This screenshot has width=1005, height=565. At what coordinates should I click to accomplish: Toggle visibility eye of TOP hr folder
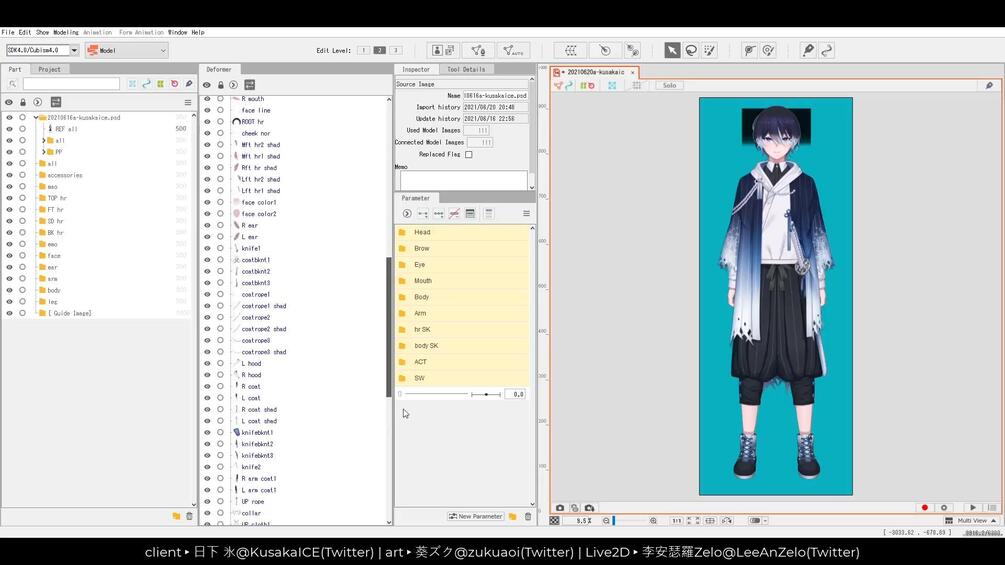[x=9, y=198]
